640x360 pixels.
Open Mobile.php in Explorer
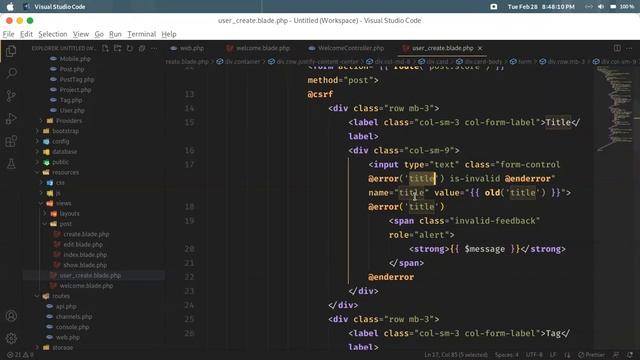75,59
